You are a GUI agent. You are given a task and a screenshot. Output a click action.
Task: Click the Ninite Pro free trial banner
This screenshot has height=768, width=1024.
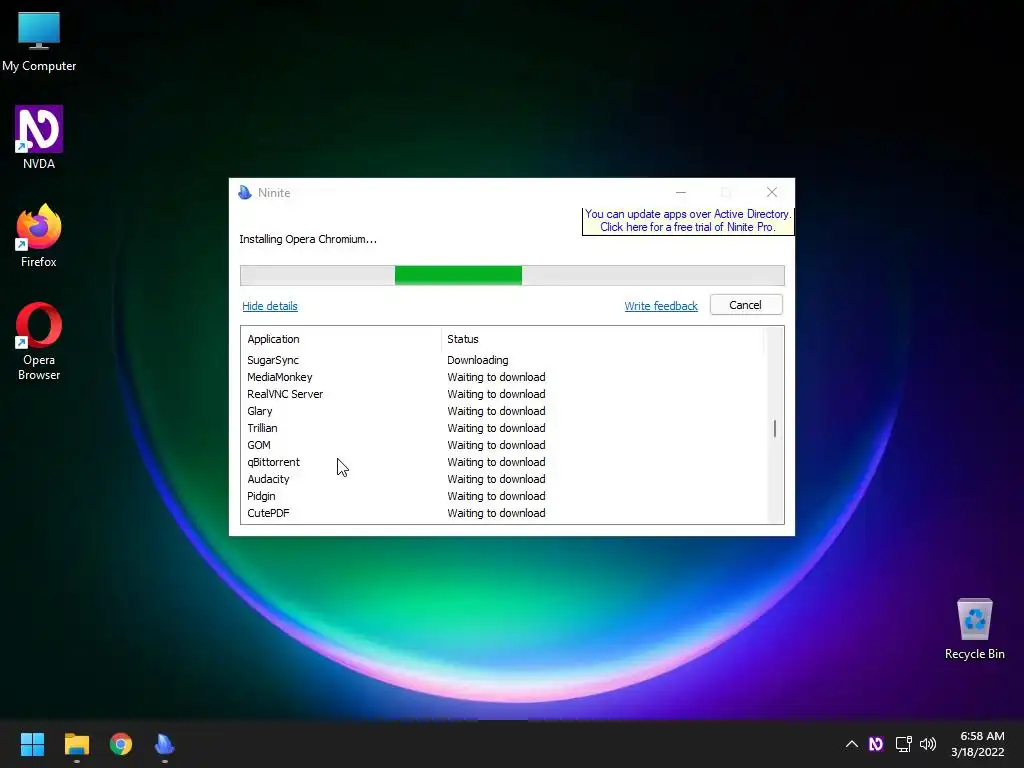coord(688,221)
